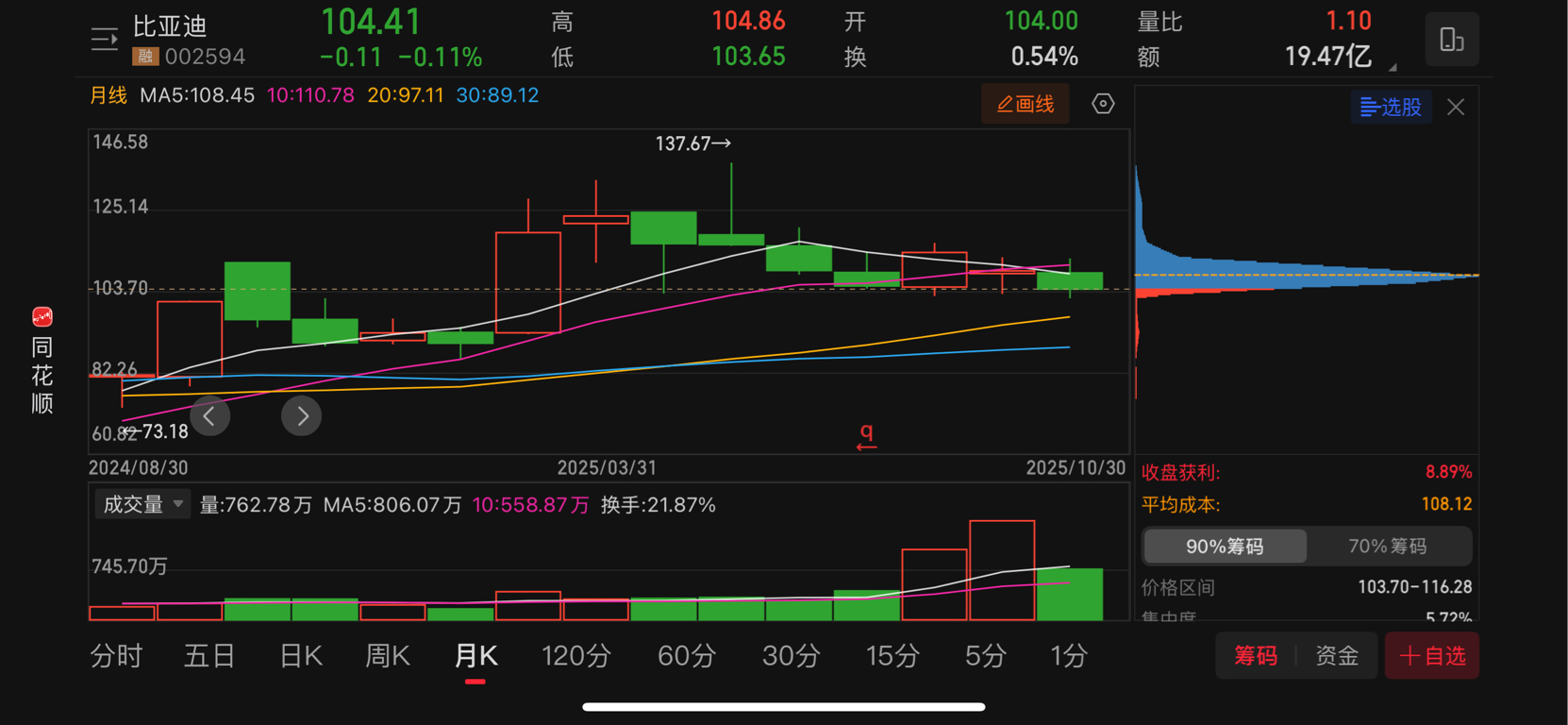Tap the turnover rate 0.54%
The height and width of the screenshot is (725, 1568).
point(1044,57)
